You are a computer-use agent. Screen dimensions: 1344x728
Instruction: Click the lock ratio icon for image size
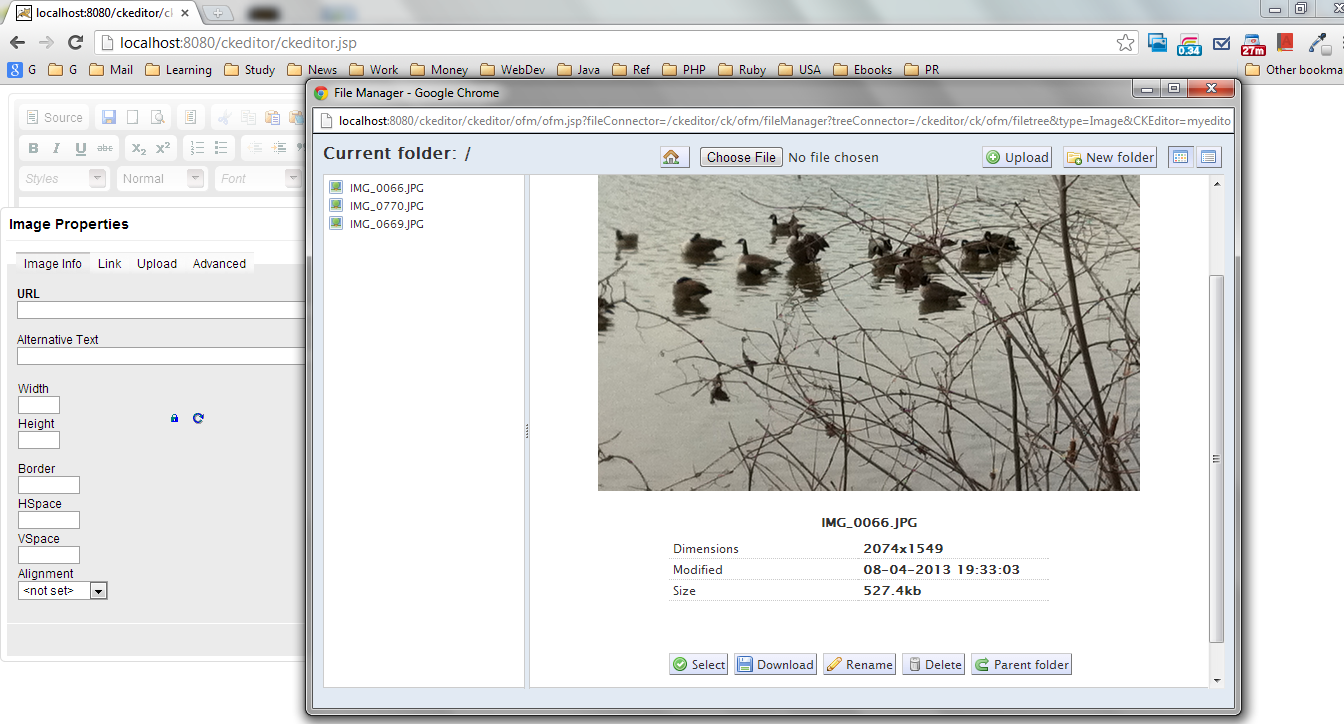174,418
